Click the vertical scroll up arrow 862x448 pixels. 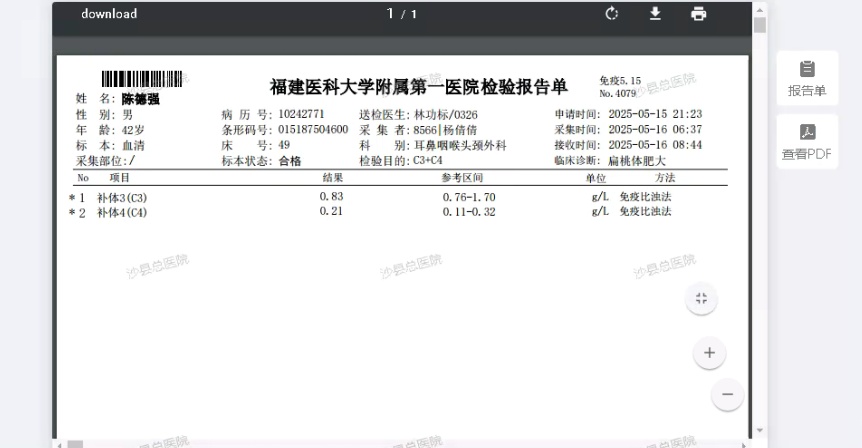(760, 10)
